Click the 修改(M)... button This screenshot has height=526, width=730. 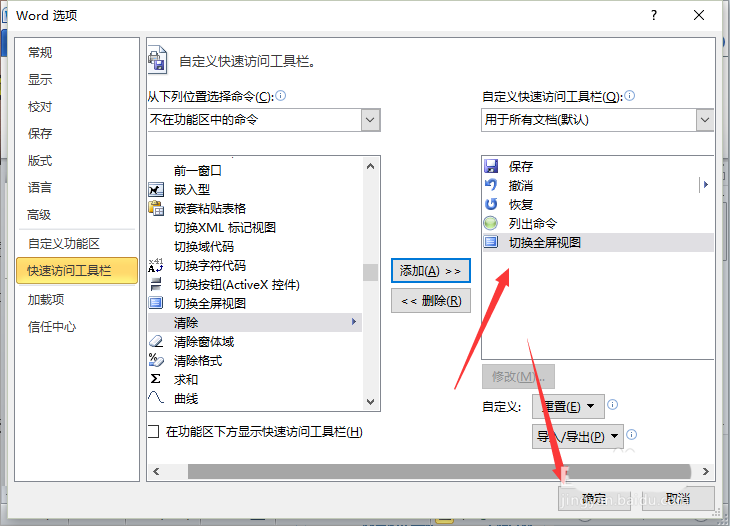coord(518,376)
